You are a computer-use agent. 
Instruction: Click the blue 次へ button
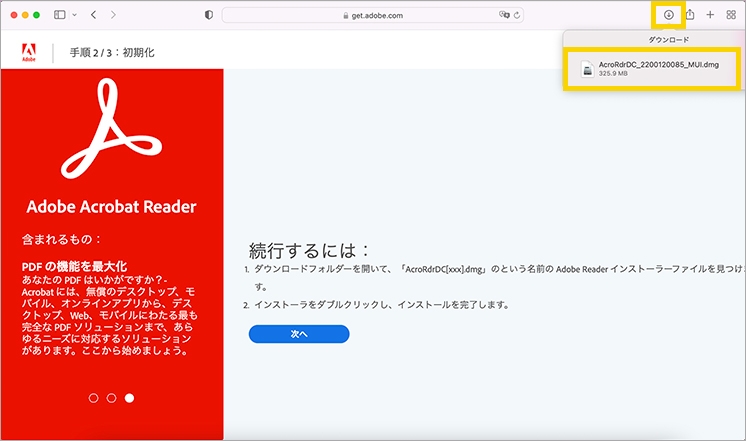(x=299, y=334)
